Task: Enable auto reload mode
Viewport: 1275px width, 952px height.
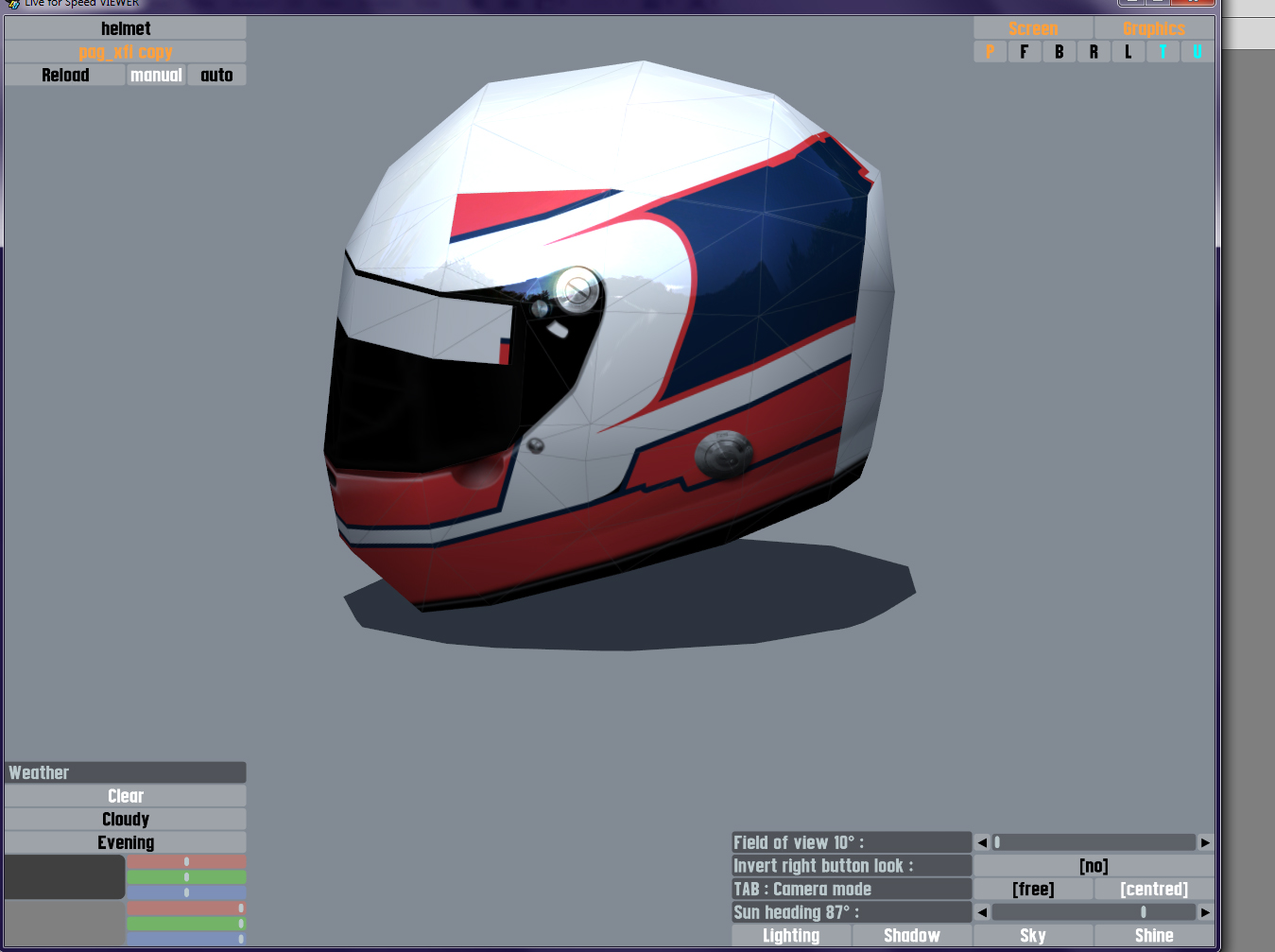Action: pos(216,75)
